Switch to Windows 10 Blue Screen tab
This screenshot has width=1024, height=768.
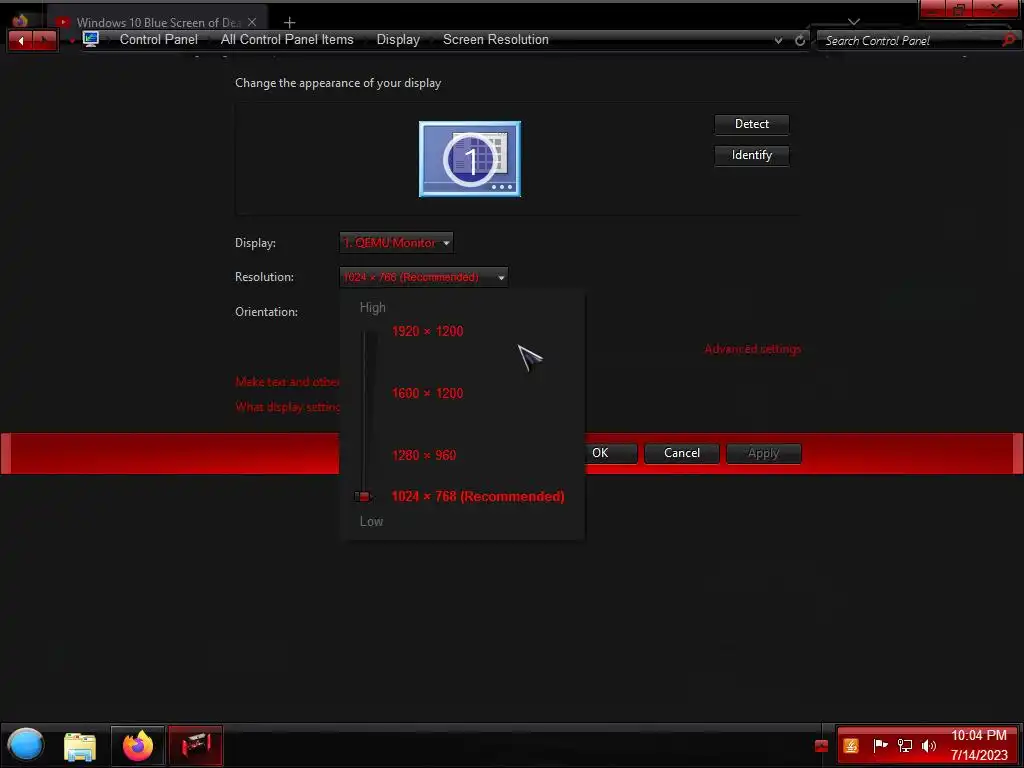(159, 22)
